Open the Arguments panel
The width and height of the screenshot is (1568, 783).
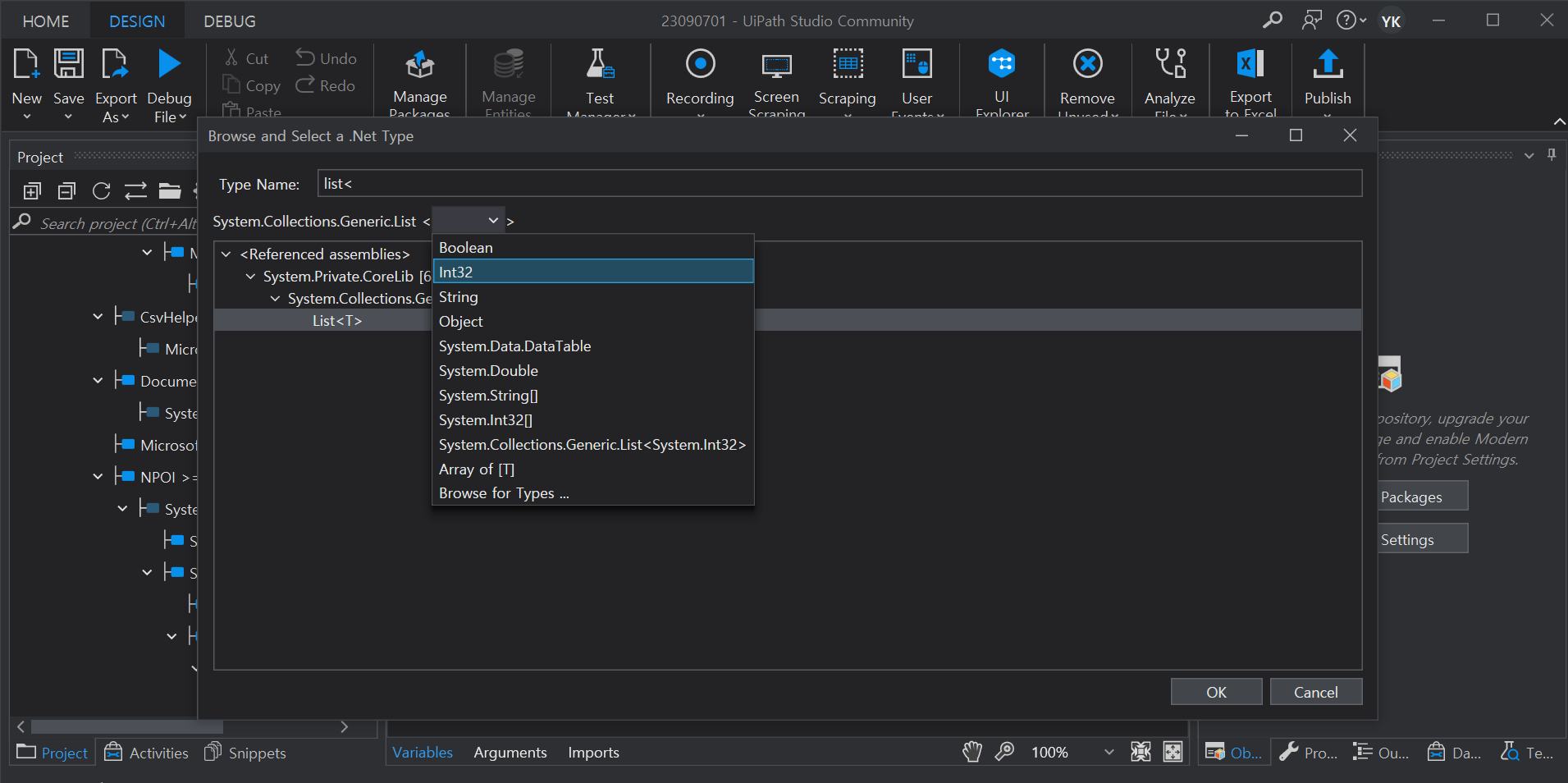click(510, 752)
